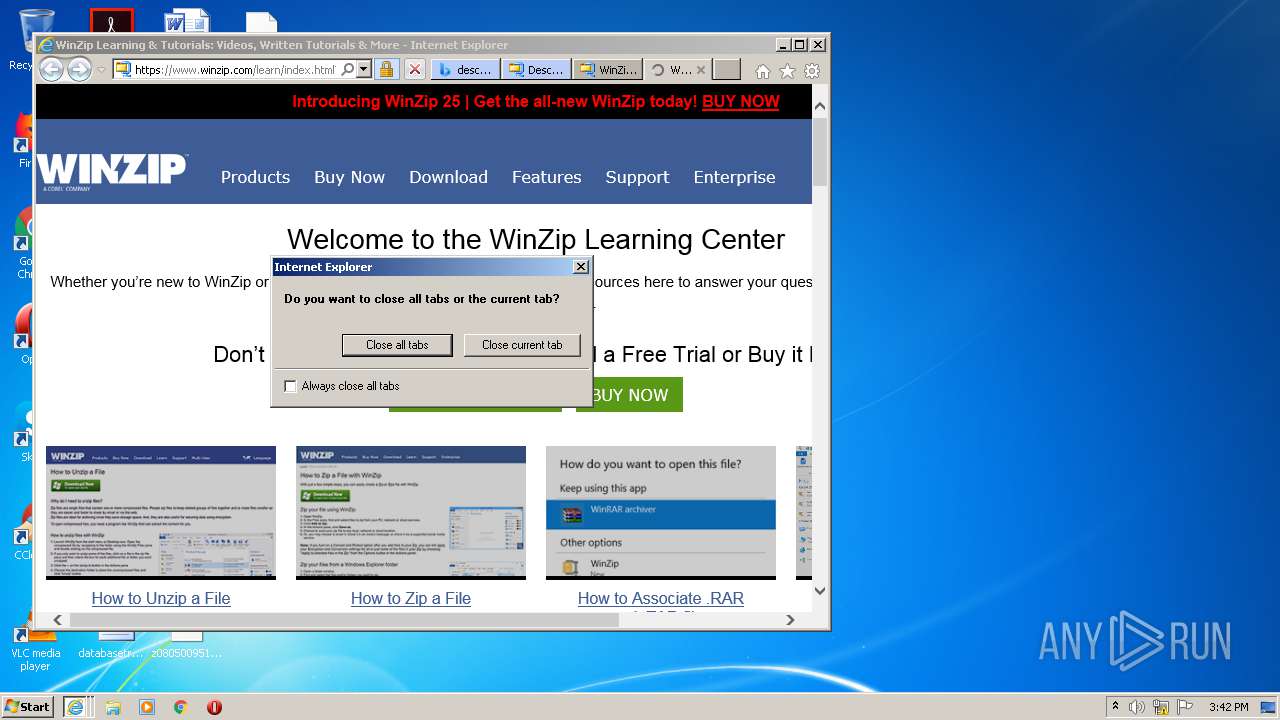Open the Favorites star icon
The width and height of the screenshot is (1280, 720).
[x=787, y=71]
